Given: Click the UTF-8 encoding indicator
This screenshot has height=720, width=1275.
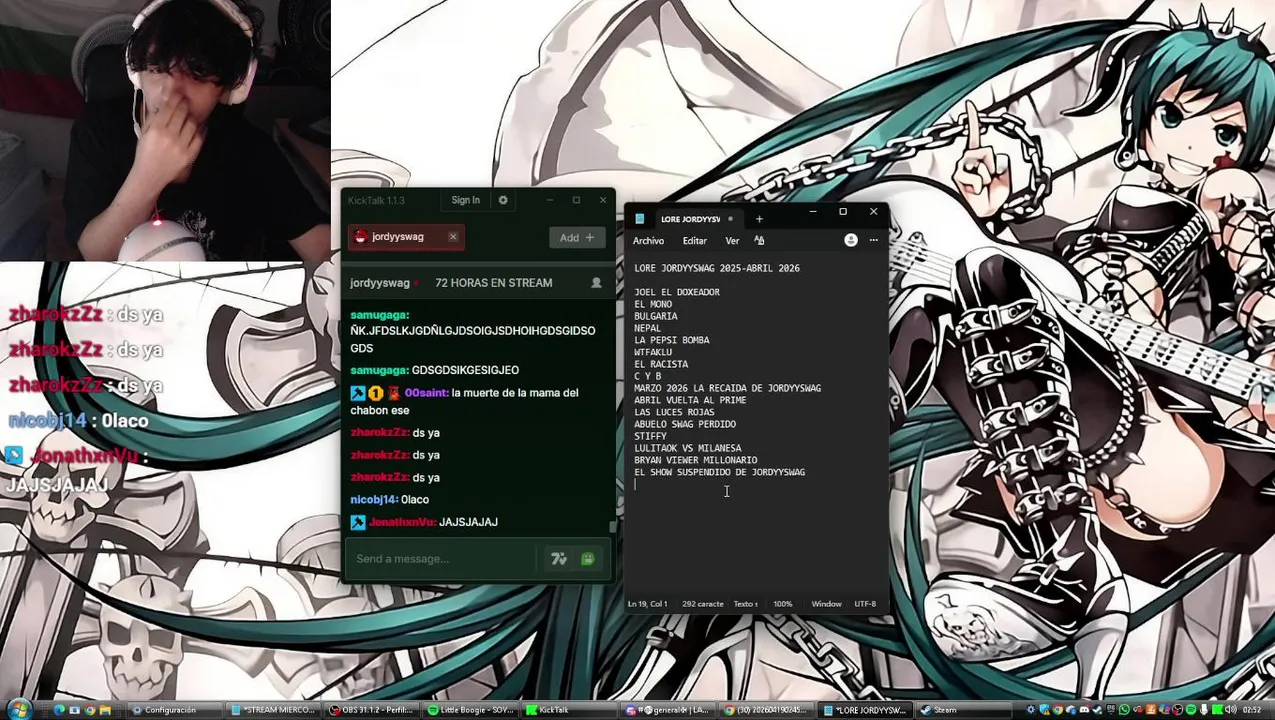Looking at the screenshot, I should (x=865, y=604).
